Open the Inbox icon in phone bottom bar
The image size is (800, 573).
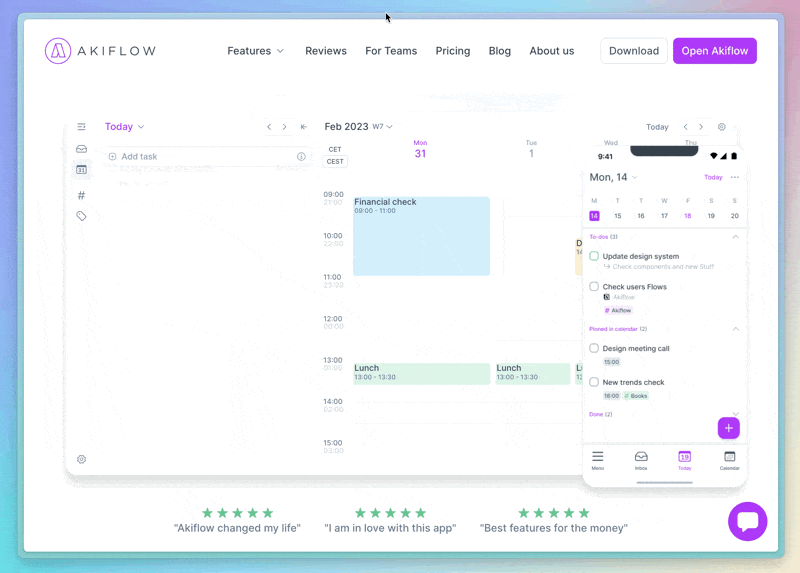click(x=641, y=460)
